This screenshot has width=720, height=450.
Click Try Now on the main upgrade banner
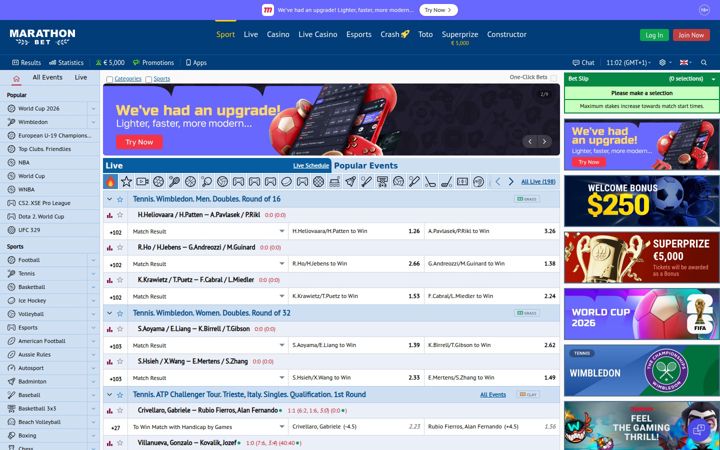click(139, 142)
